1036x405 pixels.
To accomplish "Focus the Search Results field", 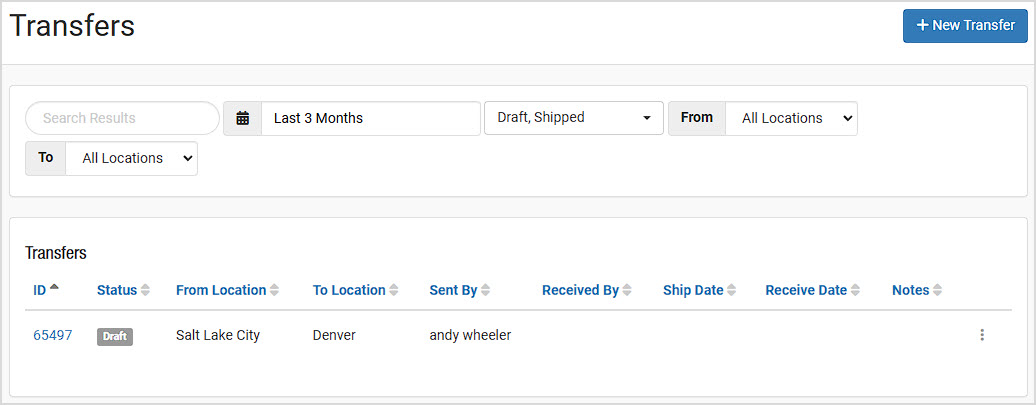I will point(122,118).
